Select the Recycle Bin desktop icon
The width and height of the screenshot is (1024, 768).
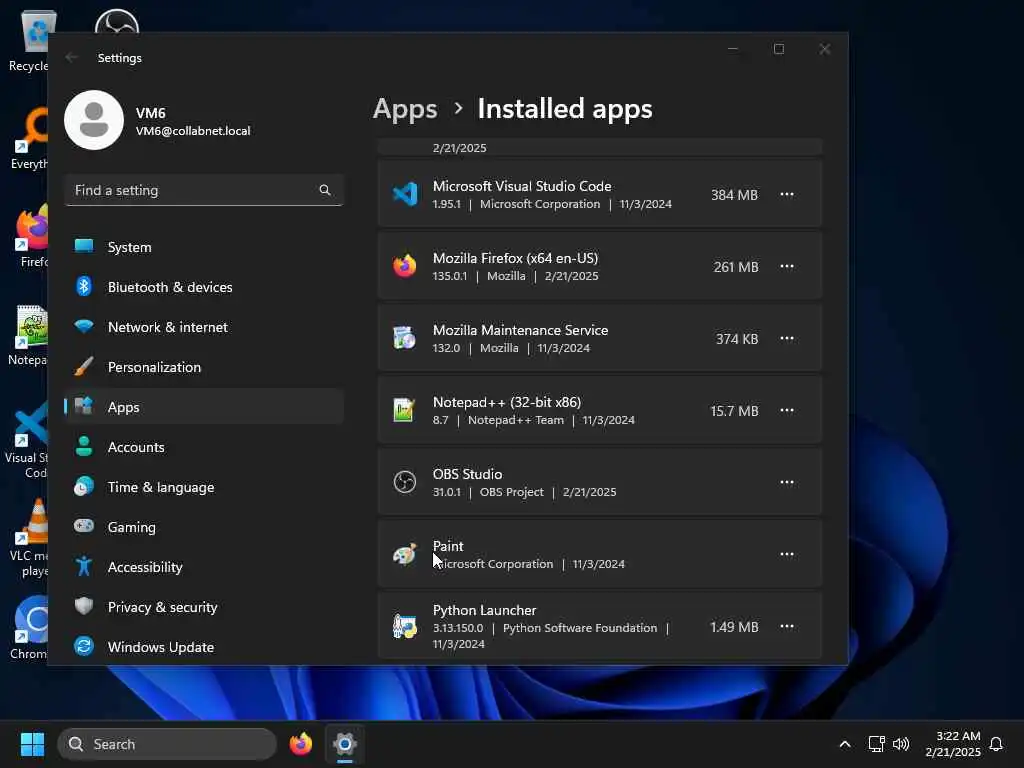[x=28, y=40]
